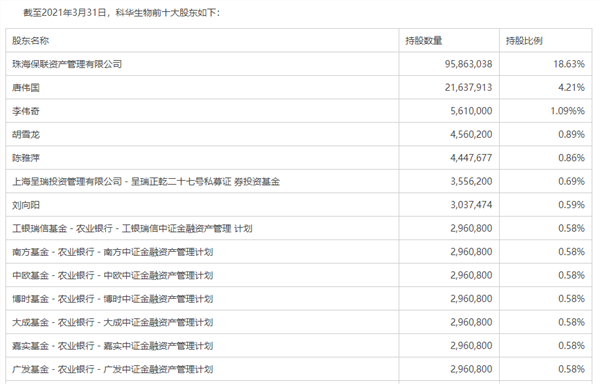This screenshot has width=600, height=384.
Task: Select the 唐伟国 shareholder name
Action: [26, 88]
